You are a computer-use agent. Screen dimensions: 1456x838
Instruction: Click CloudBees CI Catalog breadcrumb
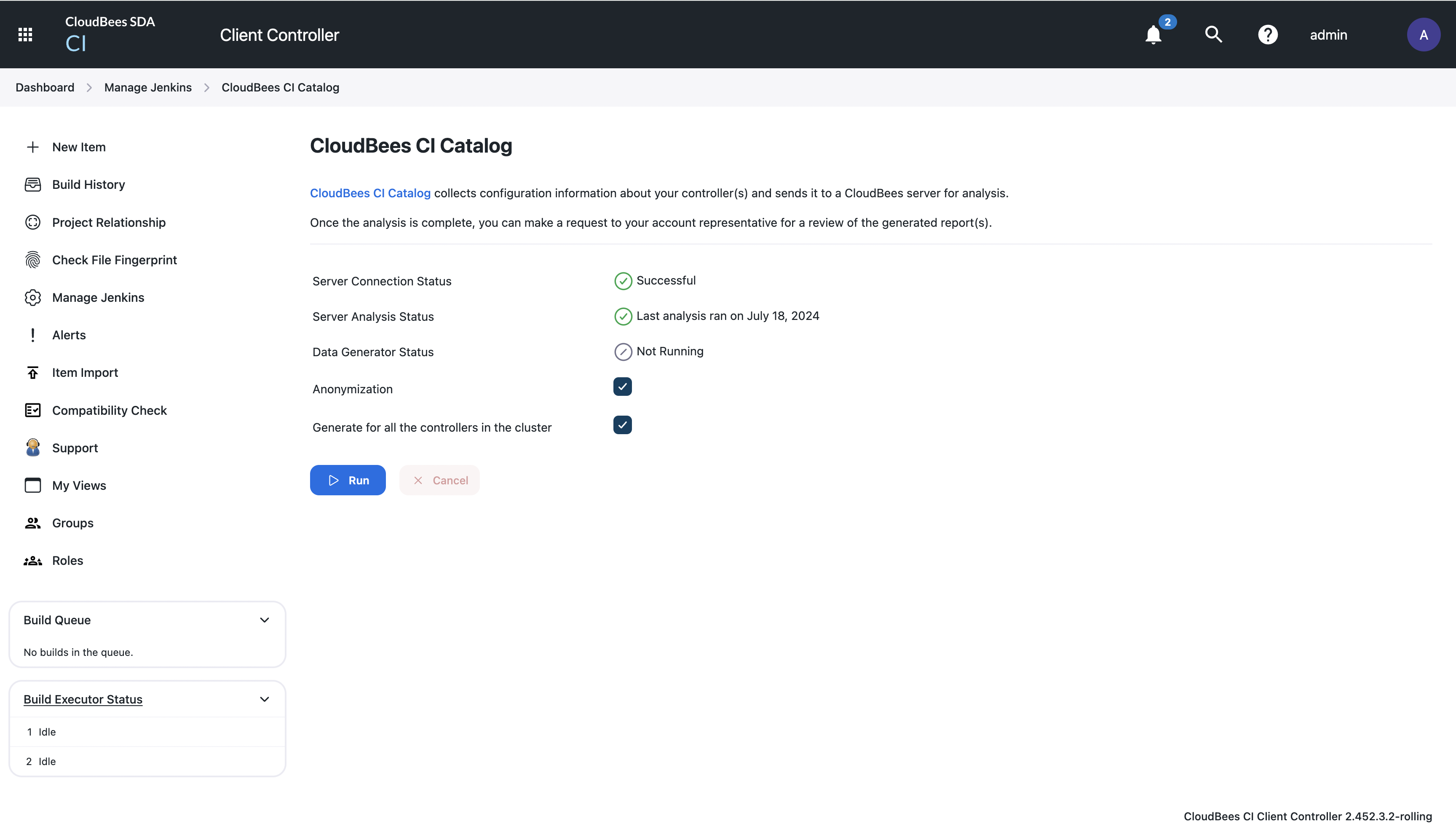280,88
